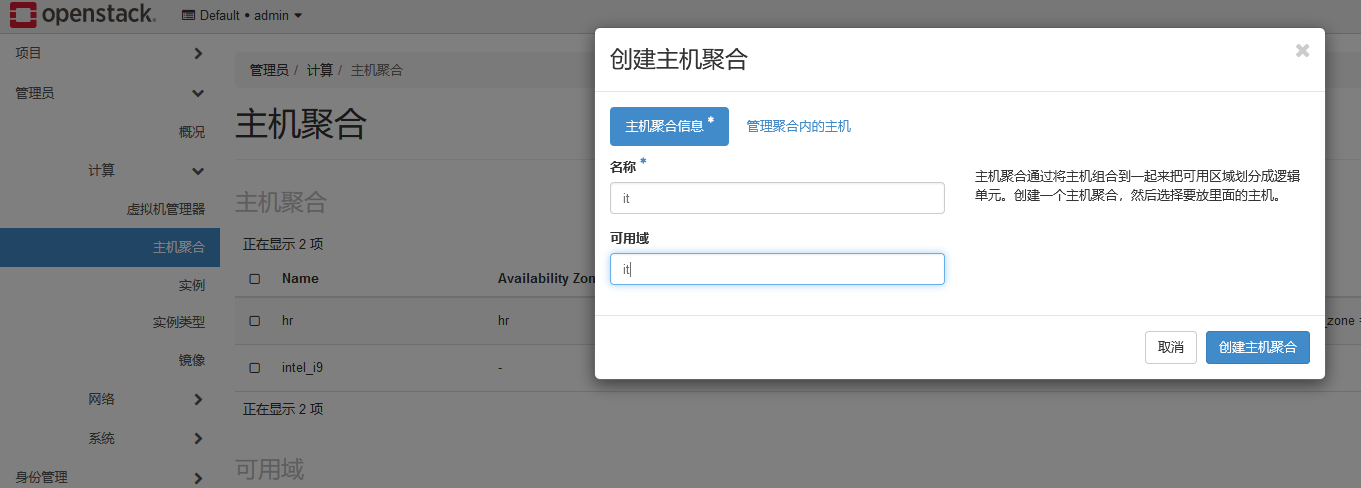The width and height of the screenshot is (1361, 488).
Task: Expand the 项目 sidebar section
Action: (110, 53)
